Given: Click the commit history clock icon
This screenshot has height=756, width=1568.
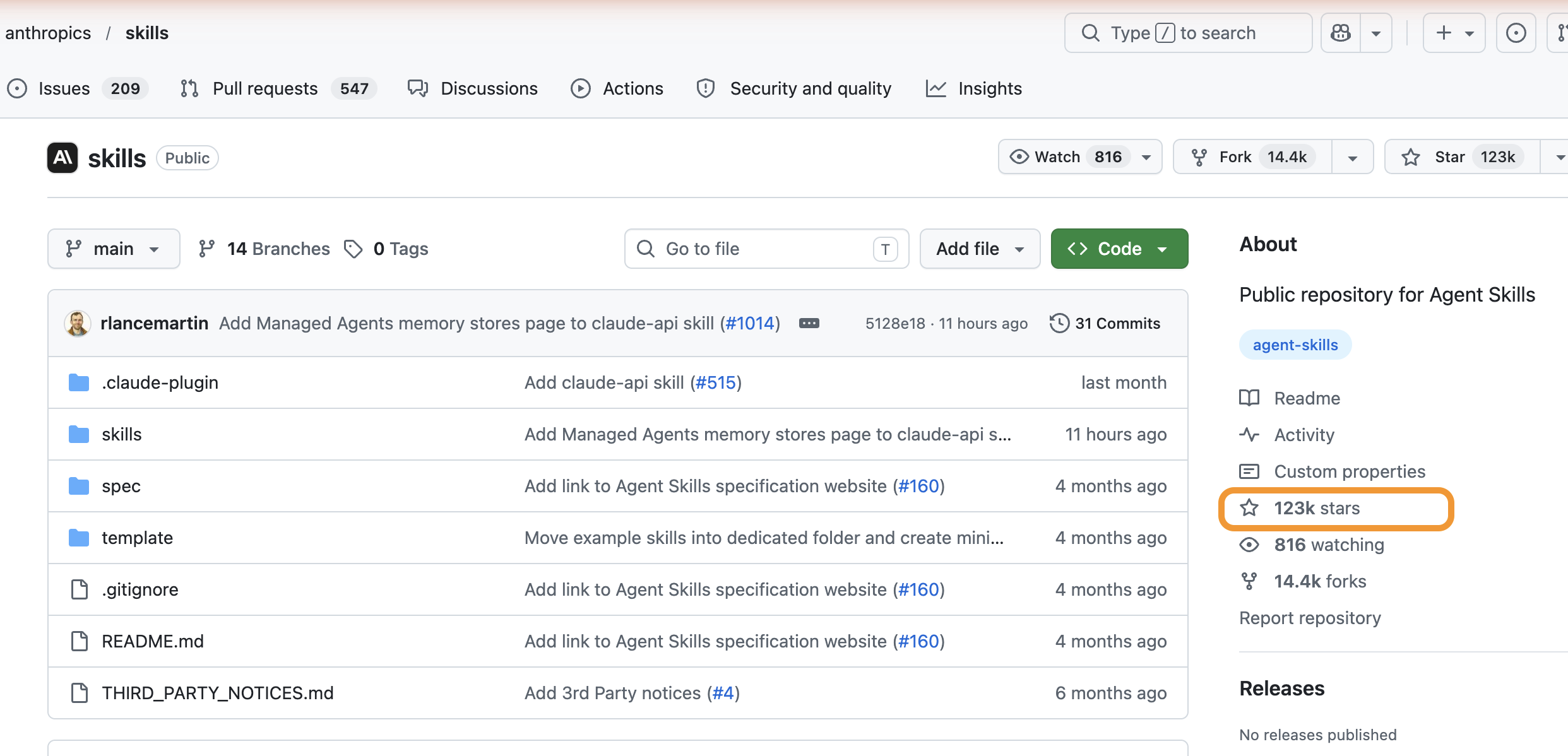Looking at the screenshot, I should click(1059, 323).
